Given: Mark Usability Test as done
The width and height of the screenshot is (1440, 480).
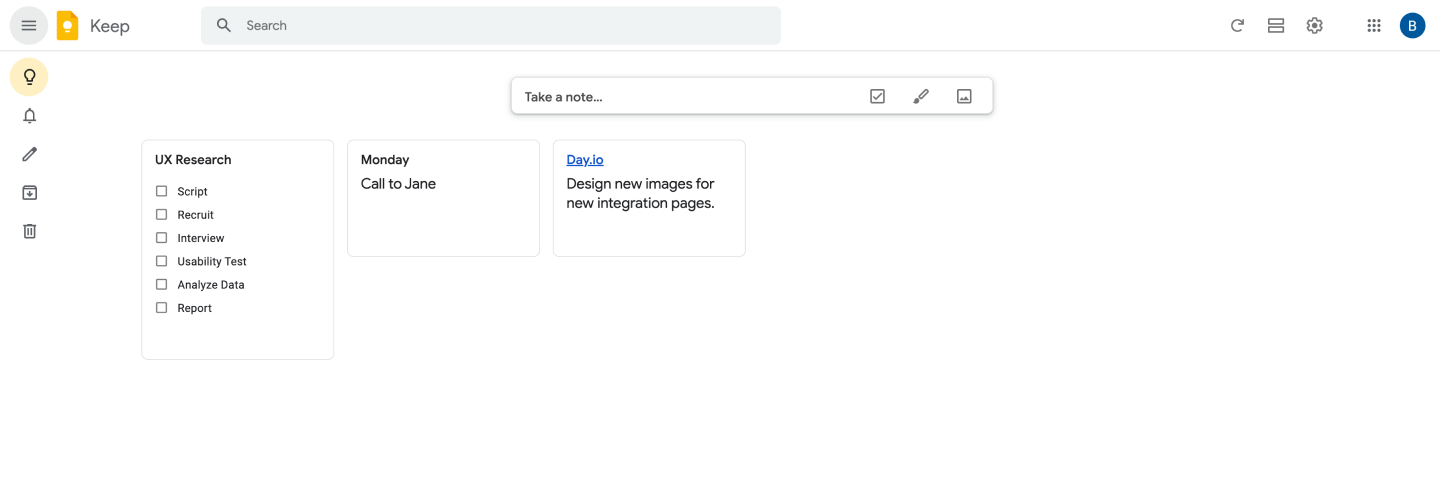Looking at the screenshot, I should [x=162, y=261].
